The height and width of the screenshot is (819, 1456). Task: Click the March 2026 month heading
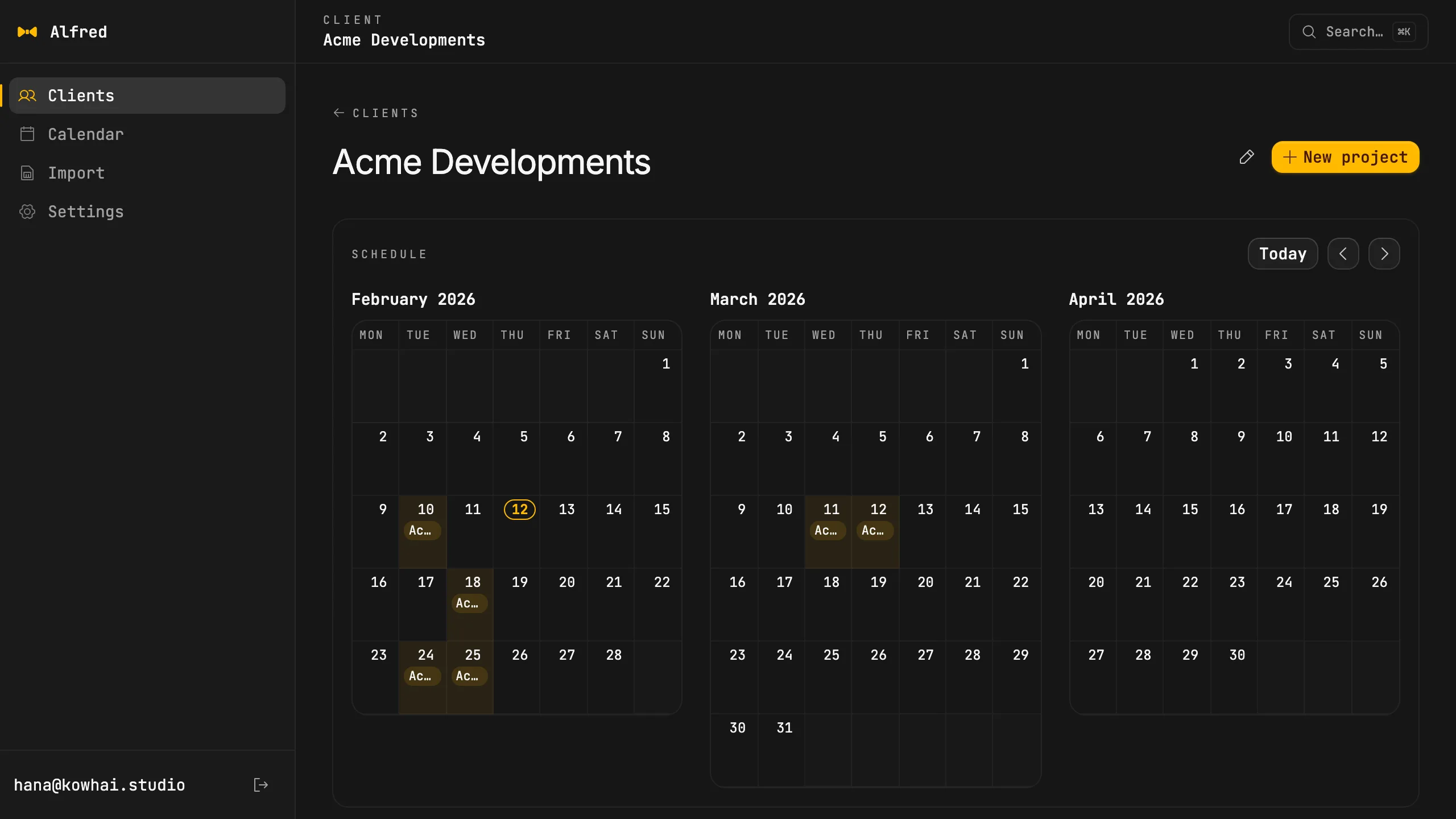pyautogui.click(x=758, y=299)
